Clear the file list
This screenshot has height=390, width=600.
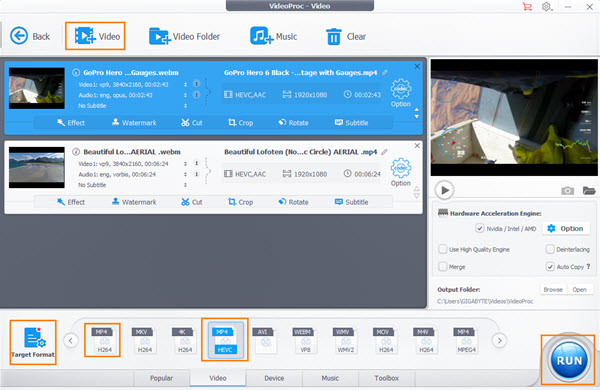(x=346, y=36)
